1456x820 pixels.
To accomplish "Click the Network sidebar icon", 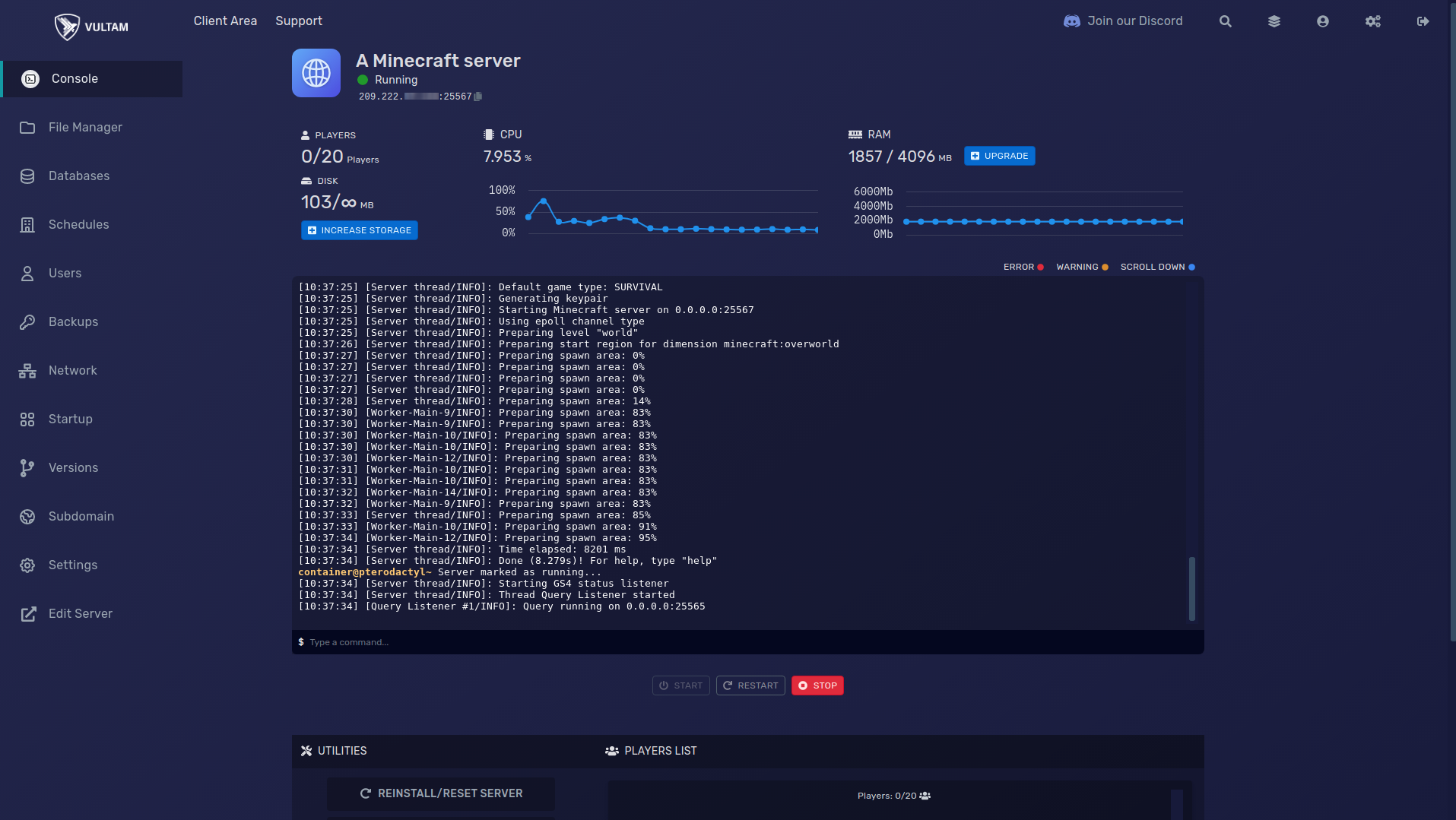I will (27, 371).
